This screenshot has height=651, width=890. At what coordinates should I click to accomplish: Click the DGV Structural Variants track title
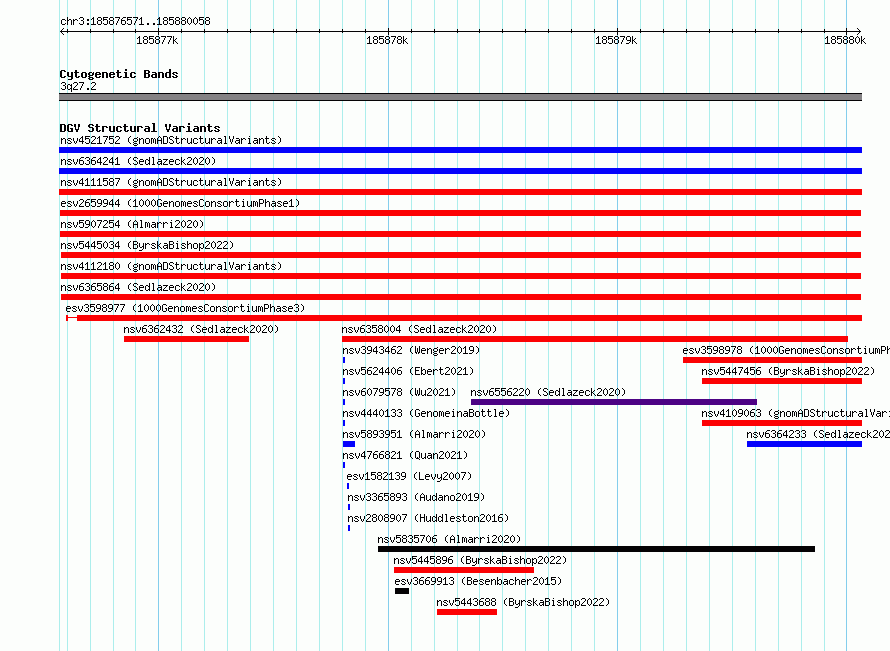click(140, 128)
